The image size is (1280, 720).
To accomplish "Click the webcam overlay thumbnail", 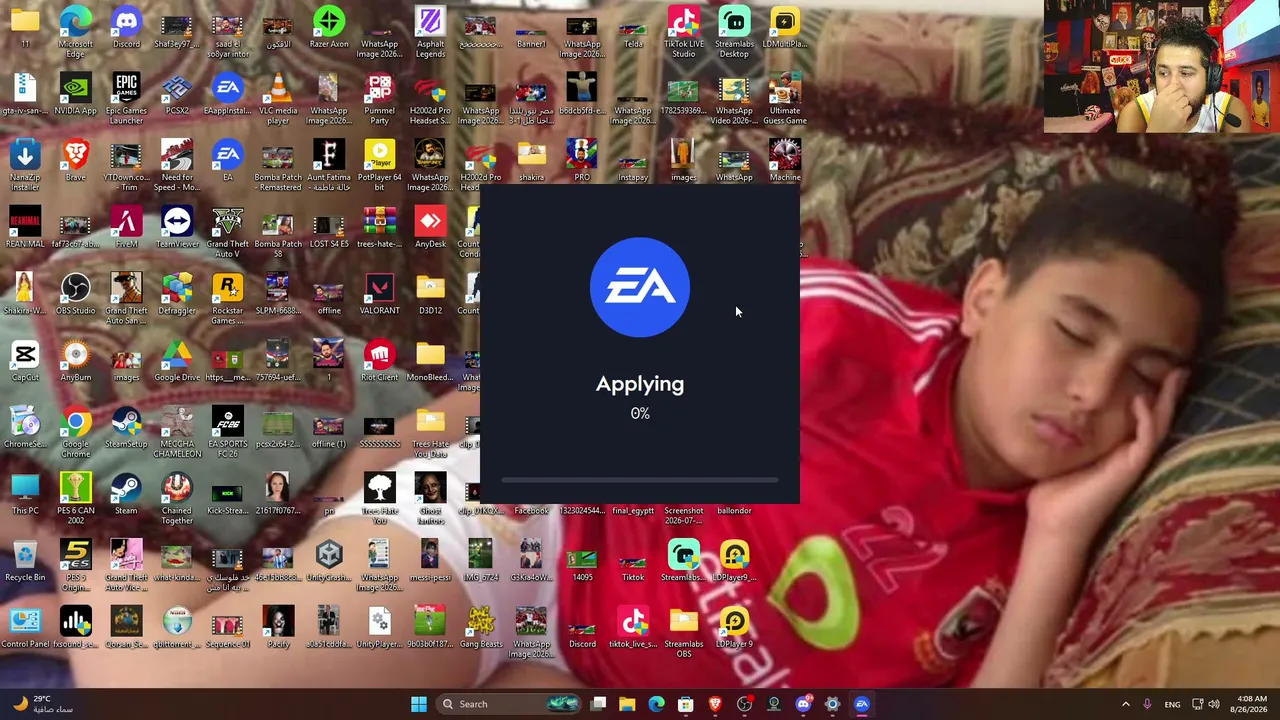I will 1161,66.
